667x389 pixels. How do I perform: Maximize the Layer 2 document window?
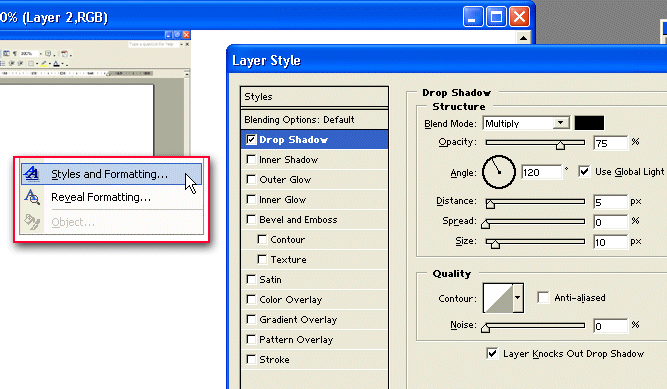pyautogui.click(x=496, y=17)
